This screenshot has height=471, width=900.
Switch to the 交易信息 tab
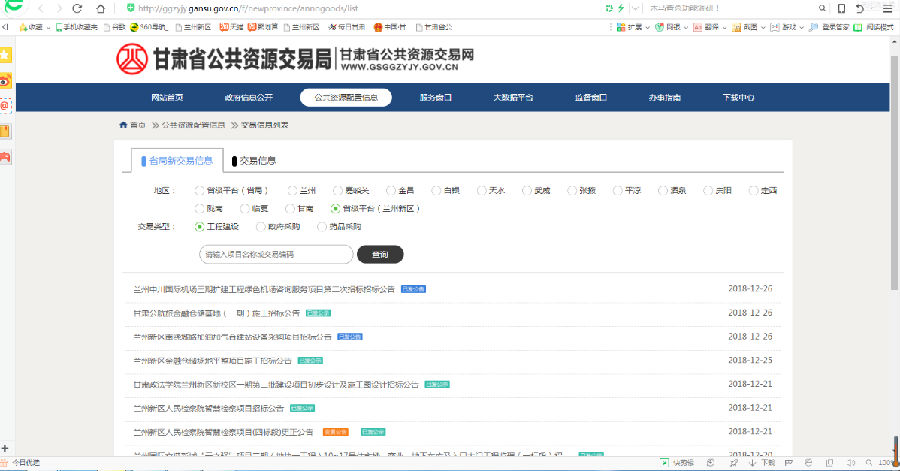coord(256,161)
